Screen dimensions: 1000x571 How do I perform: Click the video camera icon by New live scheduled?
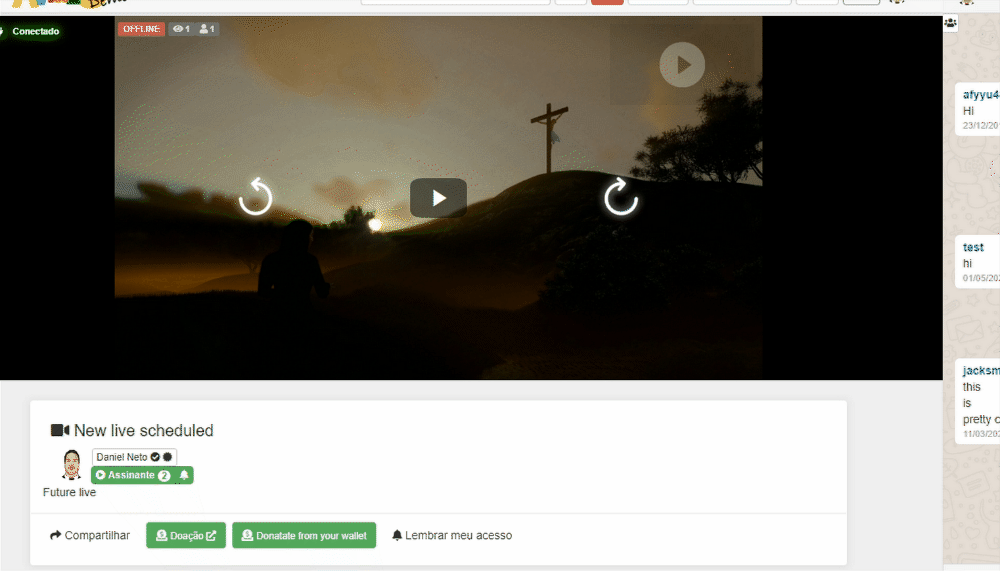pos(60,431)
